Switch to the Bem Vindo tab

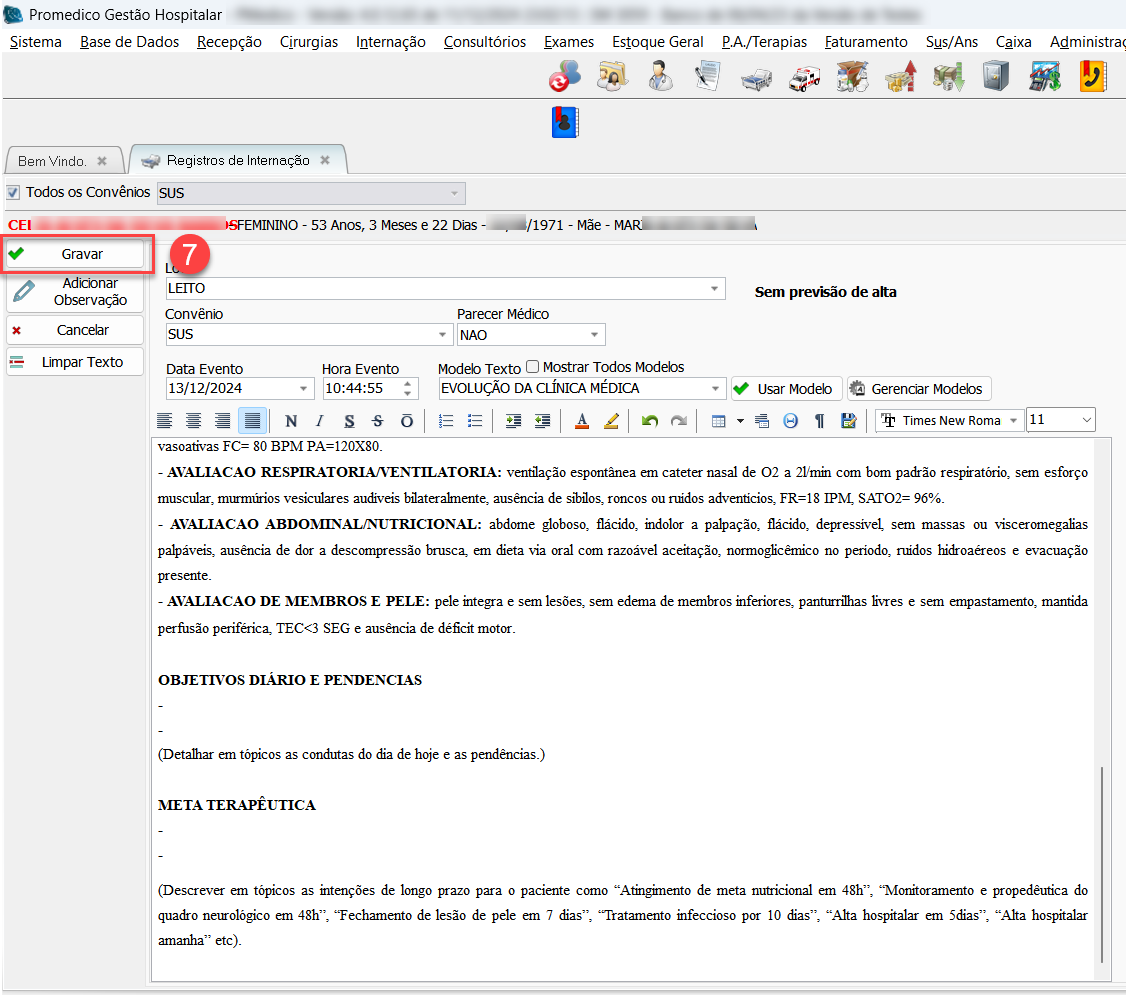point(53,160)
